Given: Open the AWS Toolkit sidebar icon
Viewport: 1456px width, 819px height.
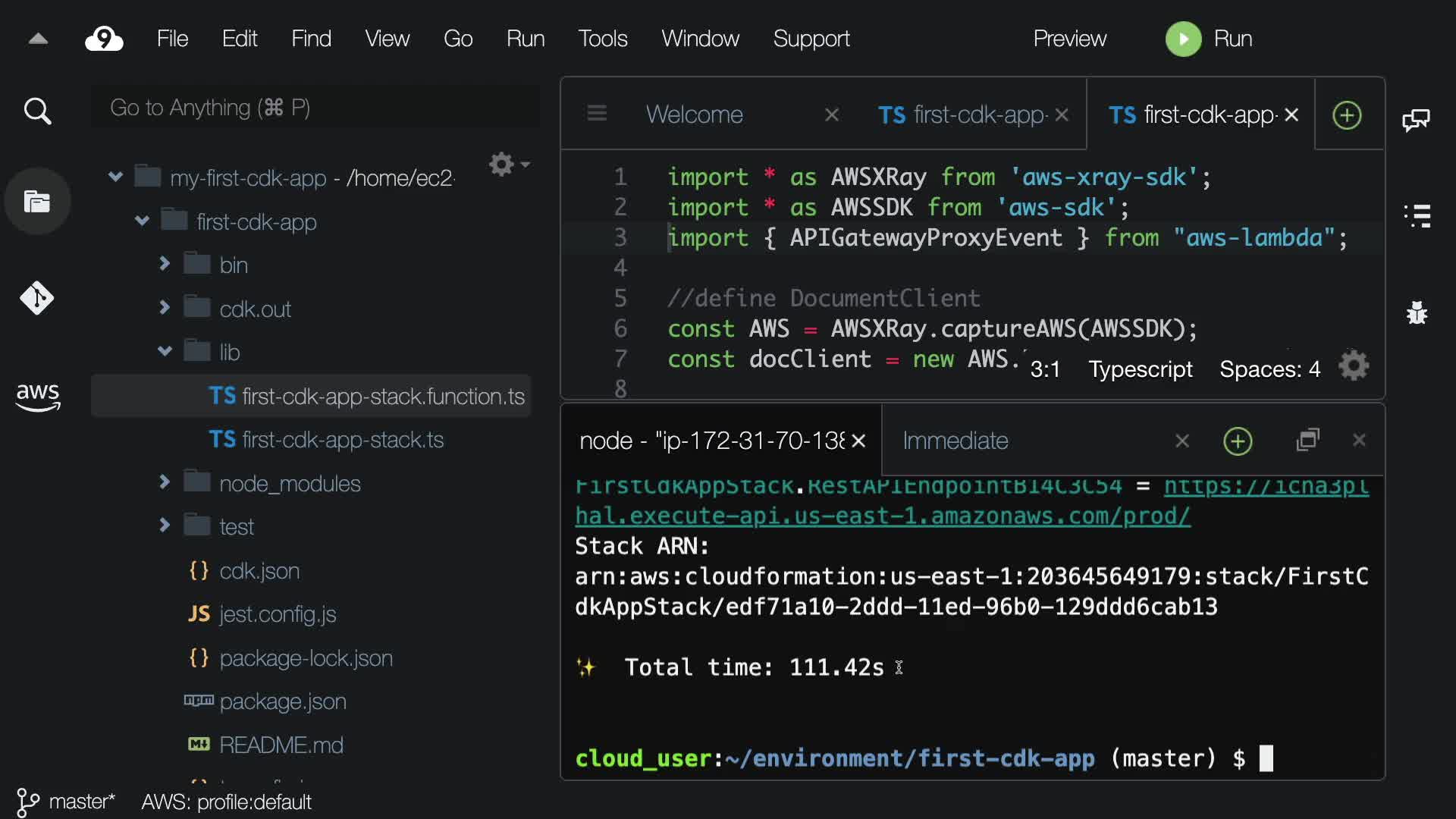Looking at the screenshot, I should click(37, 396).
